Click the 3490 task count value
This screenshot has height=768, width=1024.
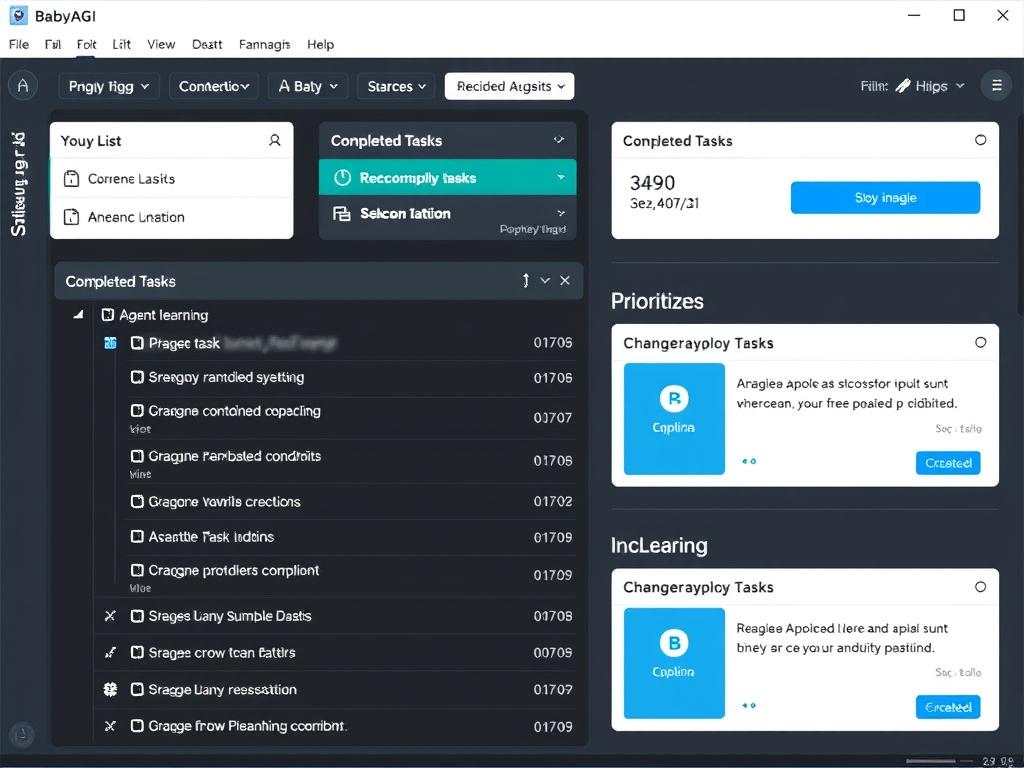coord(652,182)
